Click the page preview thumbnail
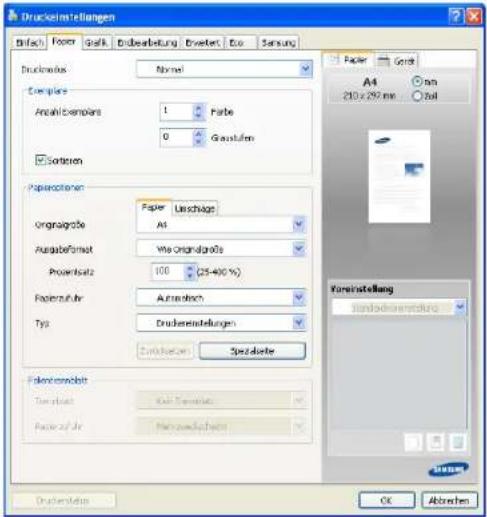 tap(399, 176)
